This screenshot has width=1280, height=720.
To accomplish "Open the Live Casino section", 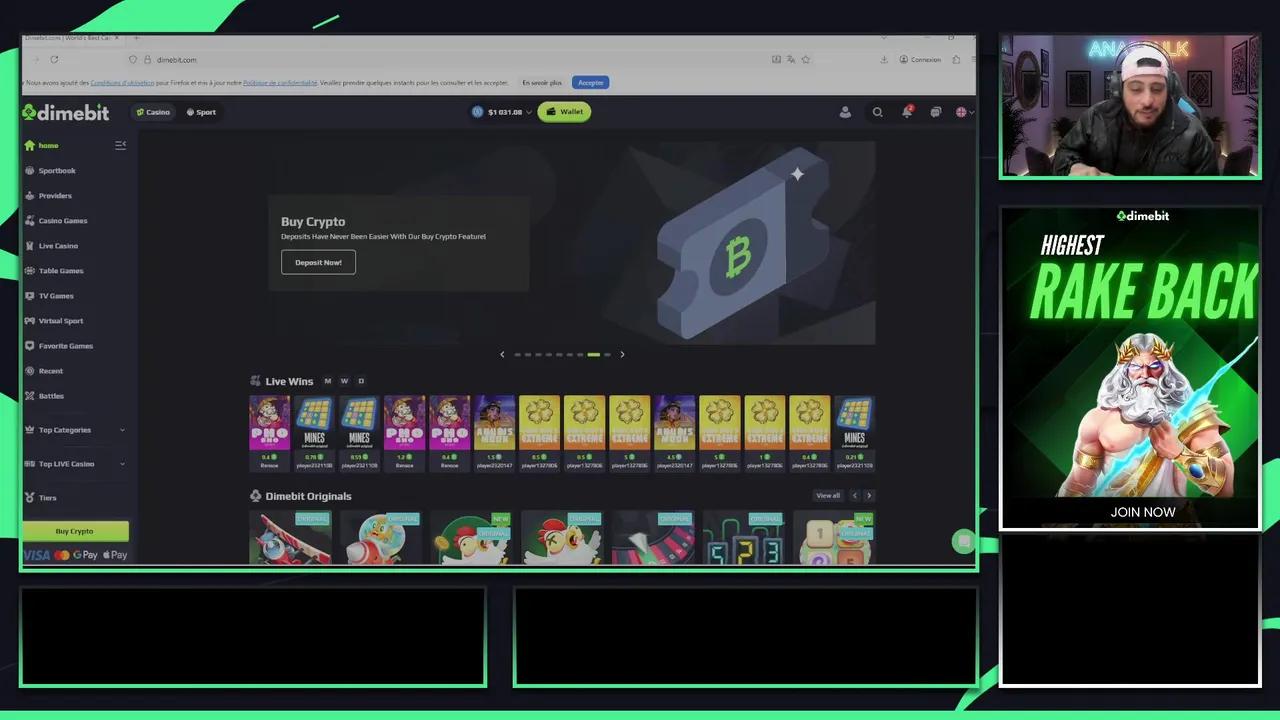I will coord(58,245).
